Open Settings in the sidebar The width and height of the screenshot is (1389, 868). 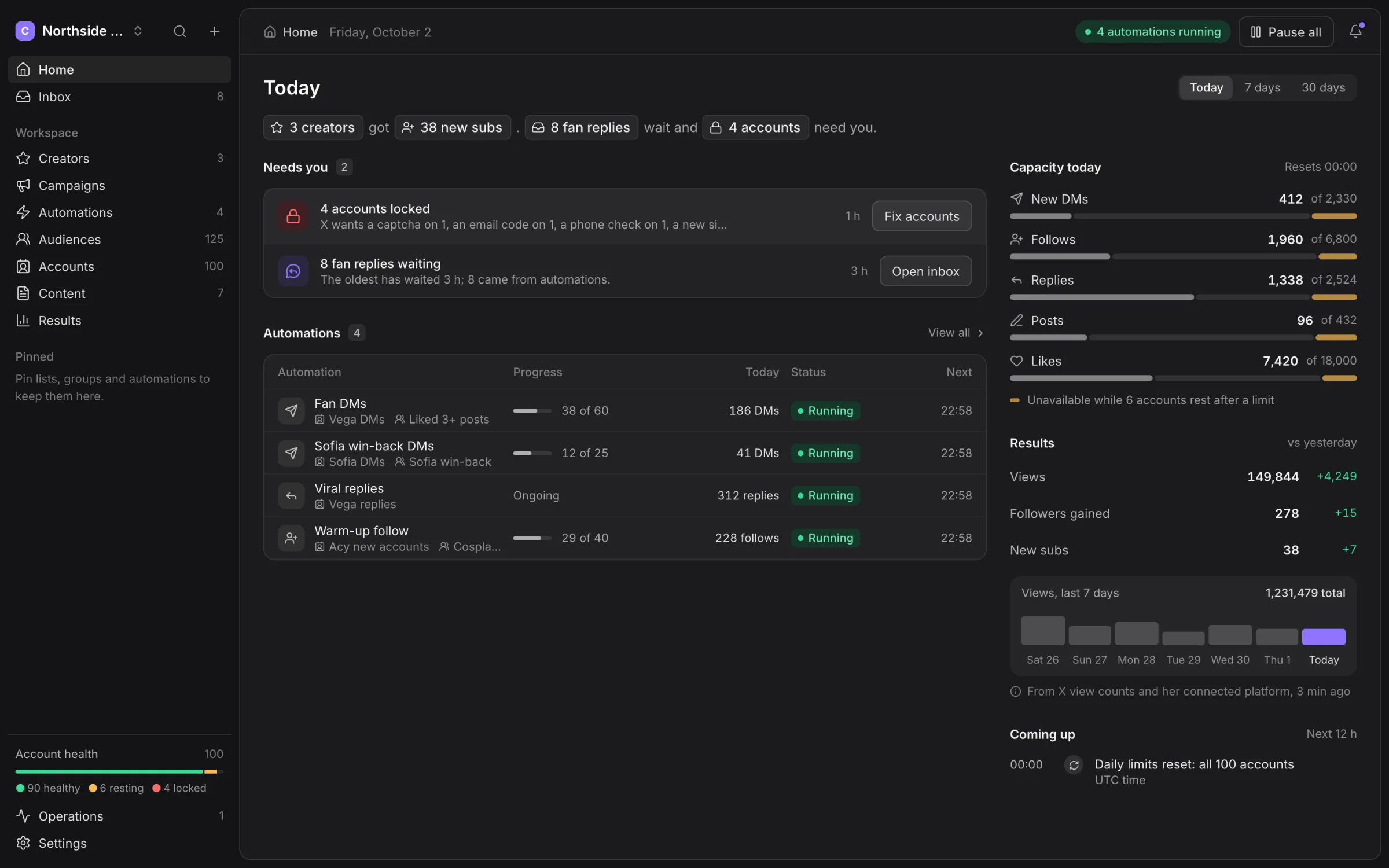coord(119,843)
